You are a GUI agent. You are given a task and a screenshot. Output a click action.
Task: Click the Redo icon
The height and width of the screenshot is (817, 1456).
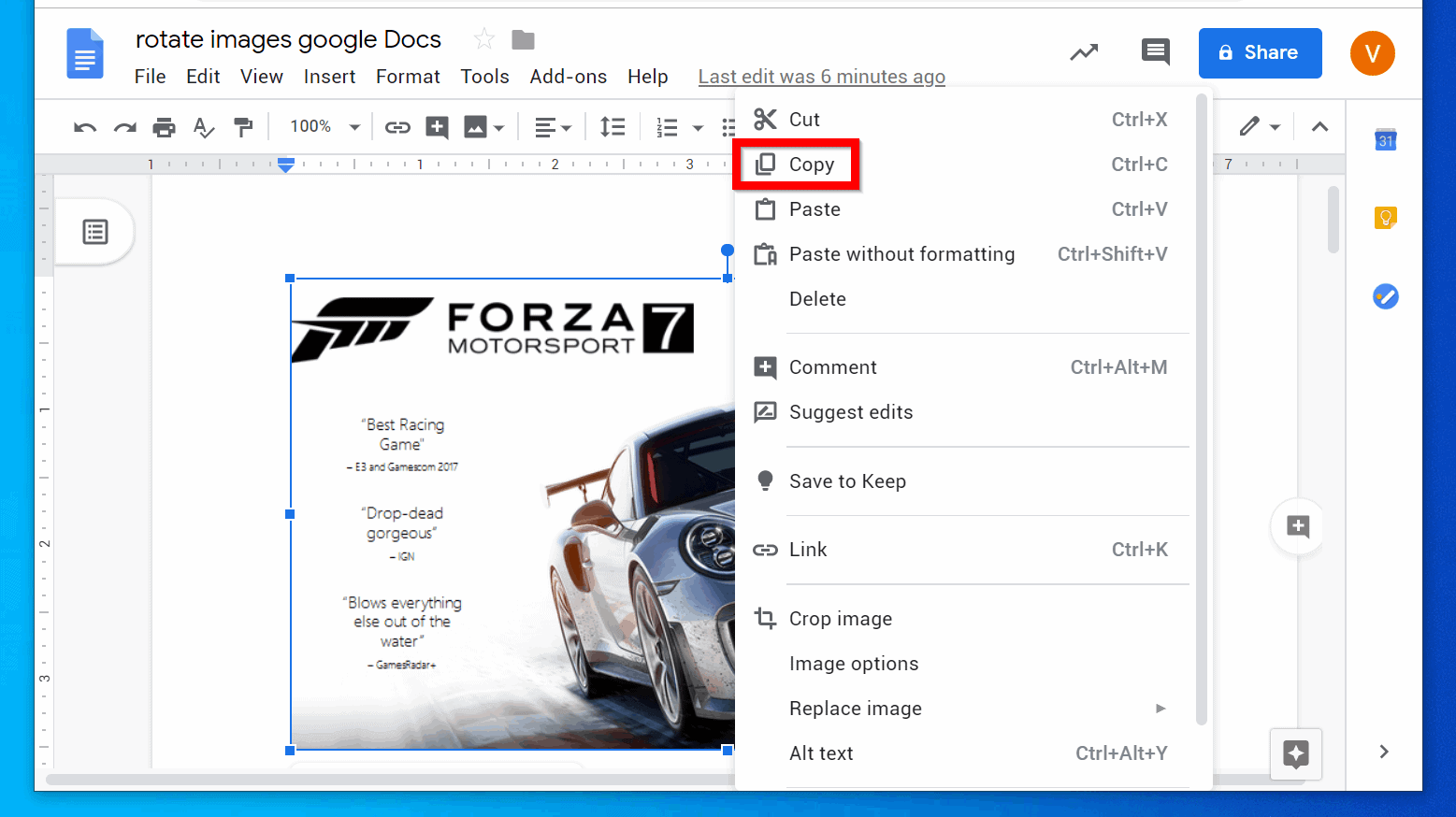pyautogui.click(x=124, y=126)
